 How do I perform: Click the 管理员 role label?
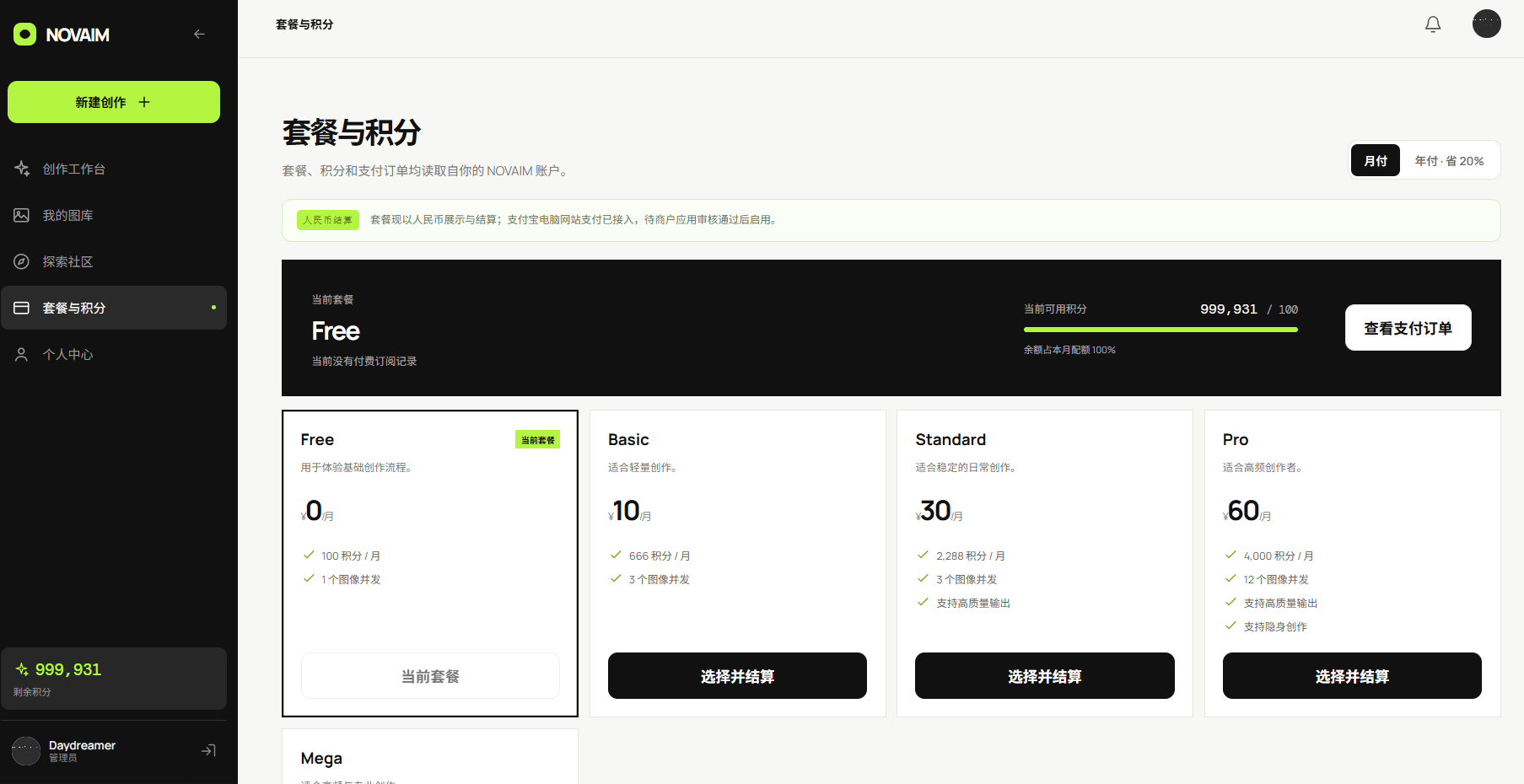(x=62, y=758)
